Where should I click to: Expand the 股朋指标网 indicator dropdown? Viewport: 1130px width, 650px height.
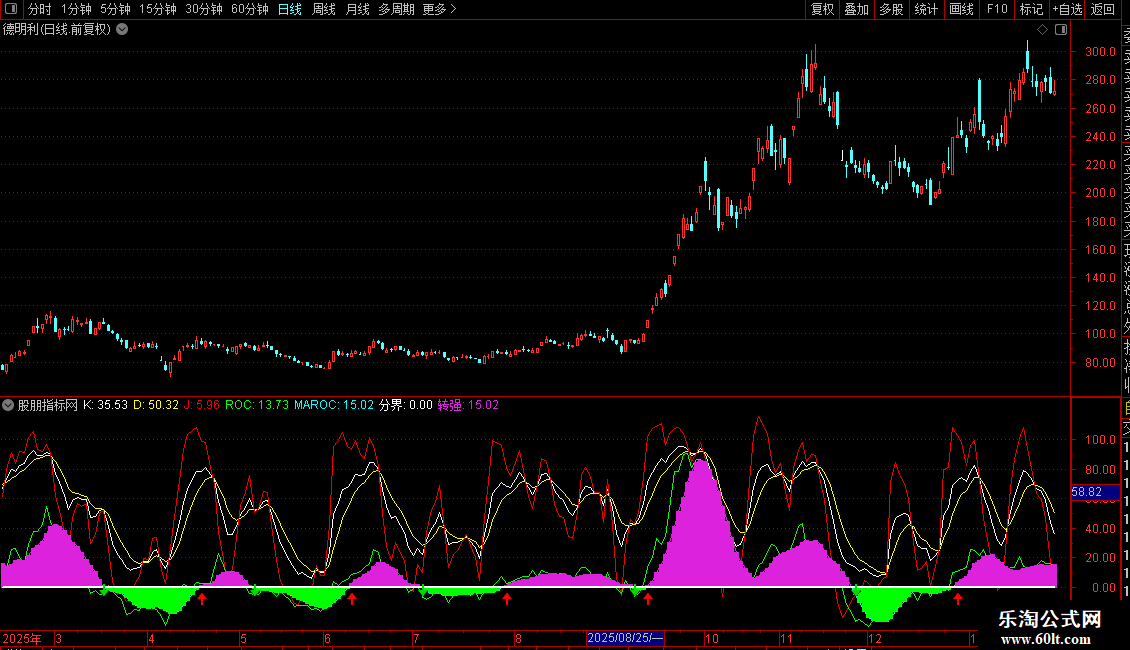[8, 405]
